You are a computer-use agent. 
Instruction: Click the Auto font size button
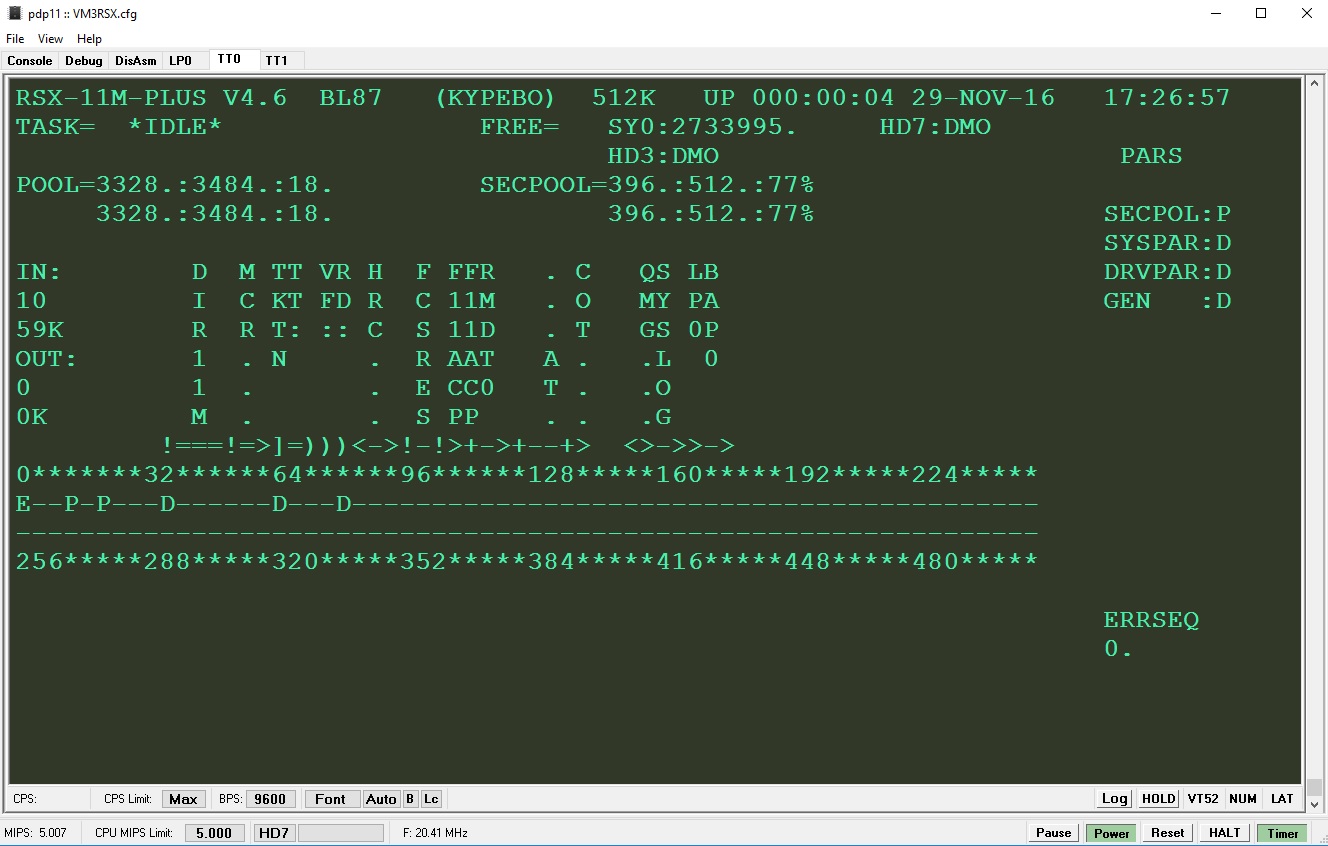[x=381, y=799]
